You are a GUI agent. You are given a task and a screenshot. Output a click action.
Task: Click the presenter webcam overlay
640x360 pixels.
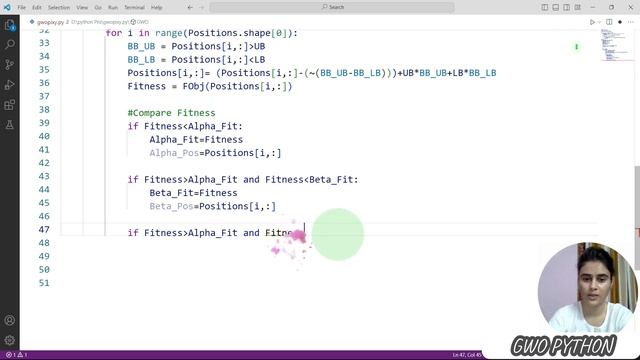(x=587, y=288)
